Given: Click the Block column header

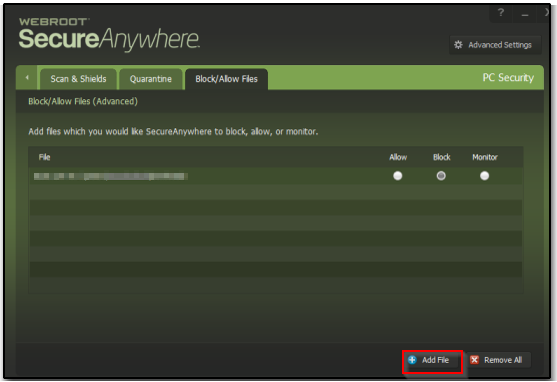Looking at the screenshot, I should pyautogui.click(x=442, y=157).
